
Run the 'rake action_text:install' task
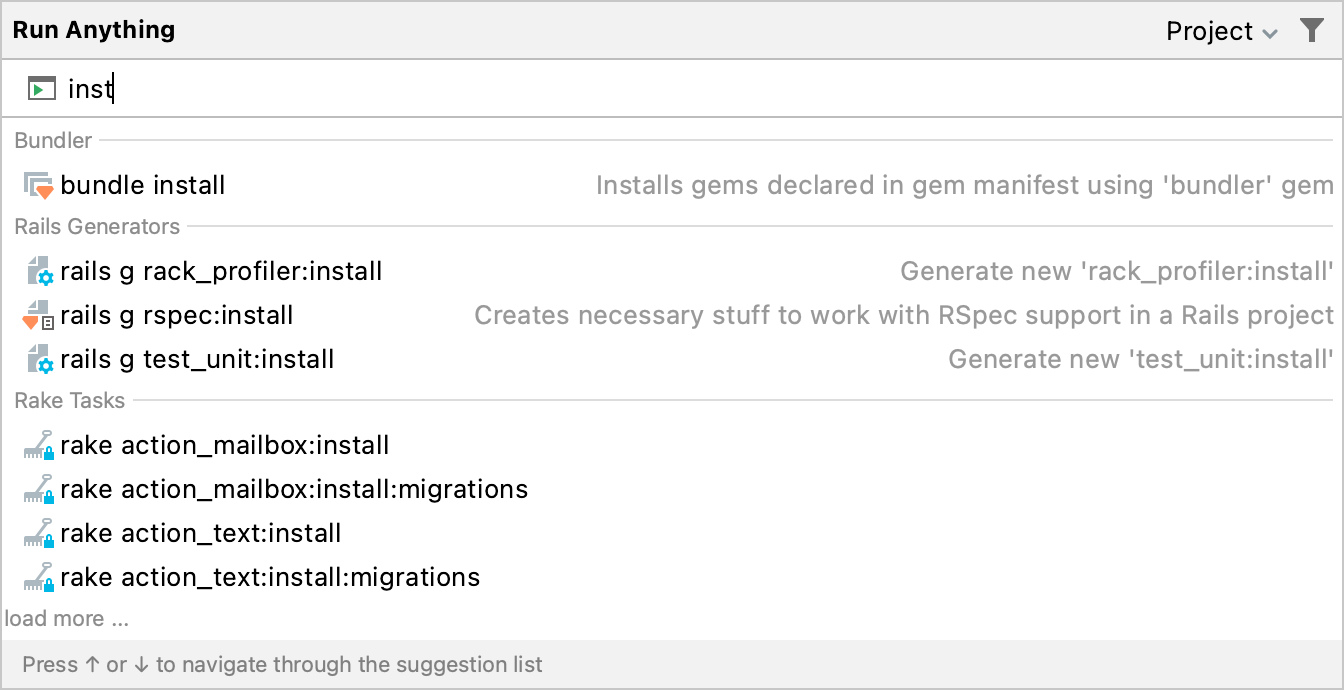click(x=201, y=533)
